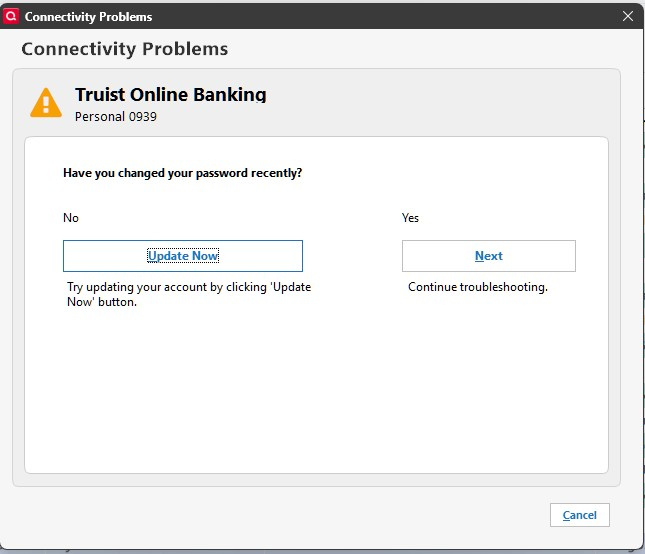
Task: Click the orange warning triangle icon
Action: pos(46,103)
